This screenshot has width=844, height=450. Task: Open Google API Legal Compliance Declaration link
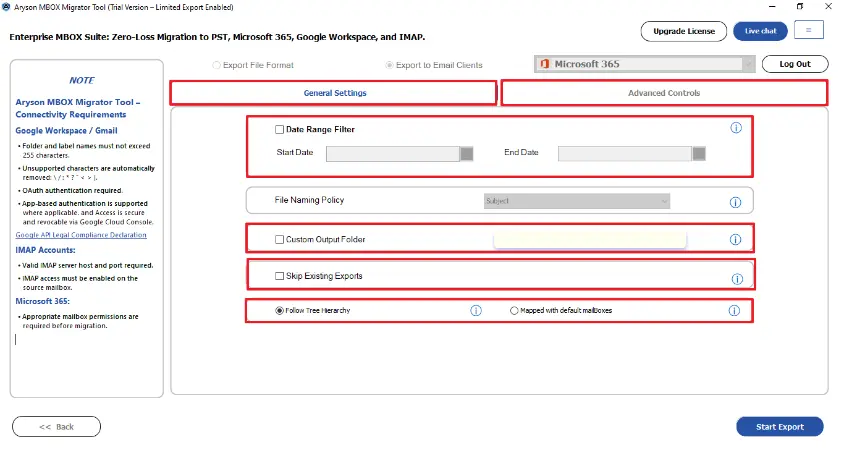coord(81,235)
